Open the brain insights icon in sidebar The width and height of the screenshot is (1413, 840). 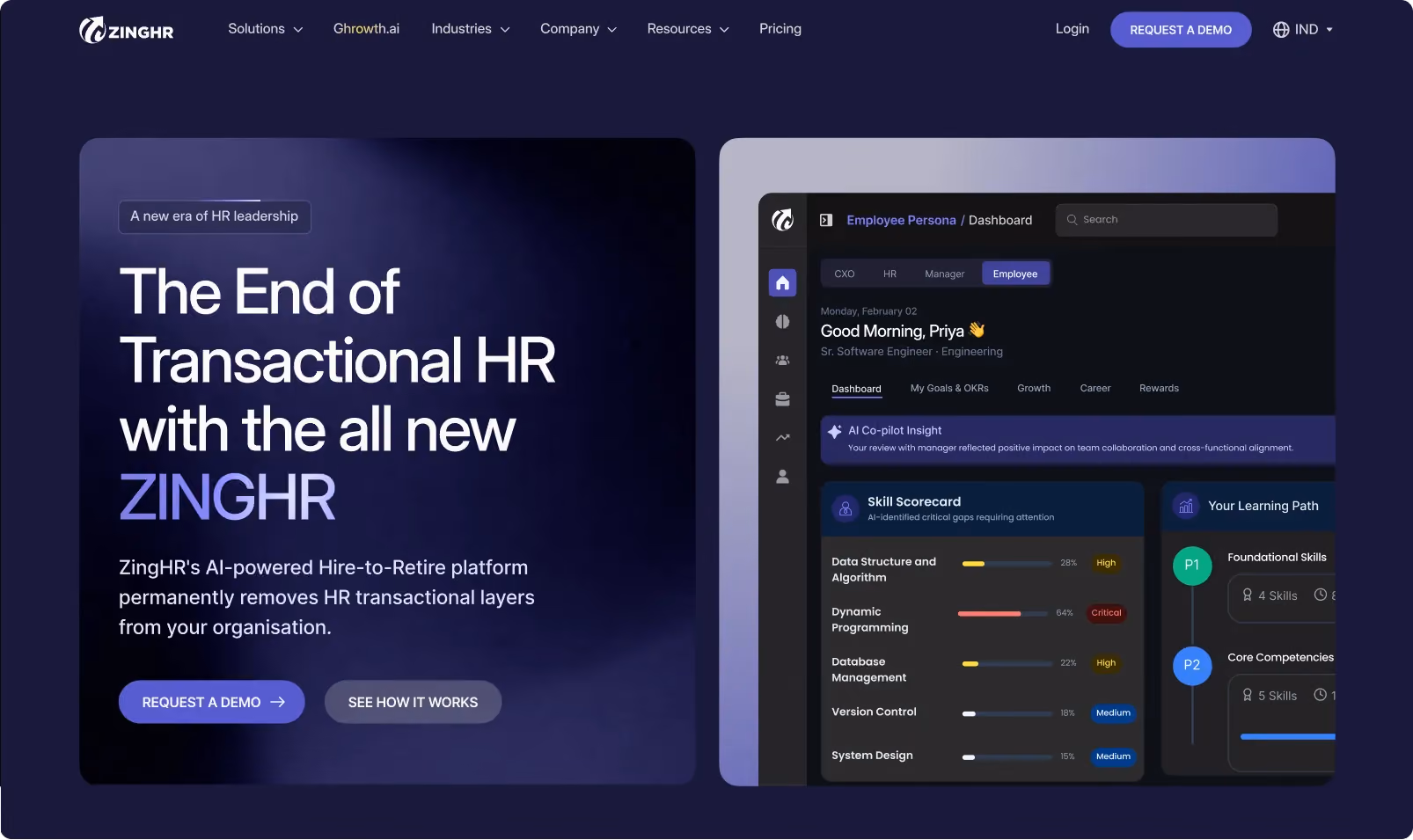[782, 322]
